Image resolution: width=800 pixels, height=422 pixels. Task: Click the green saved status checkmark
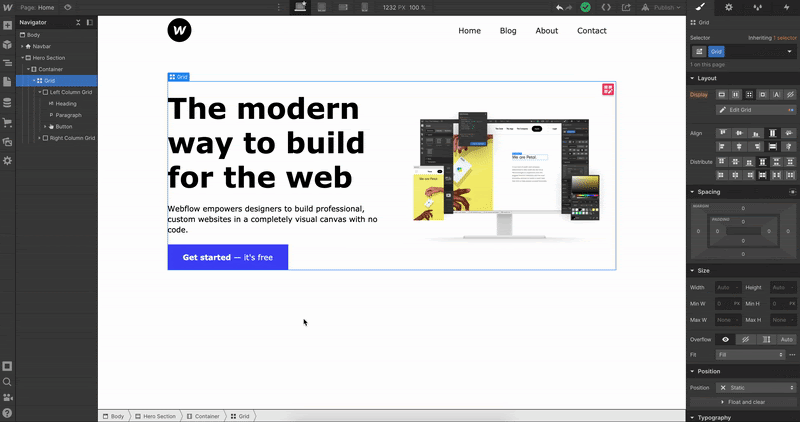pos(585,7)
